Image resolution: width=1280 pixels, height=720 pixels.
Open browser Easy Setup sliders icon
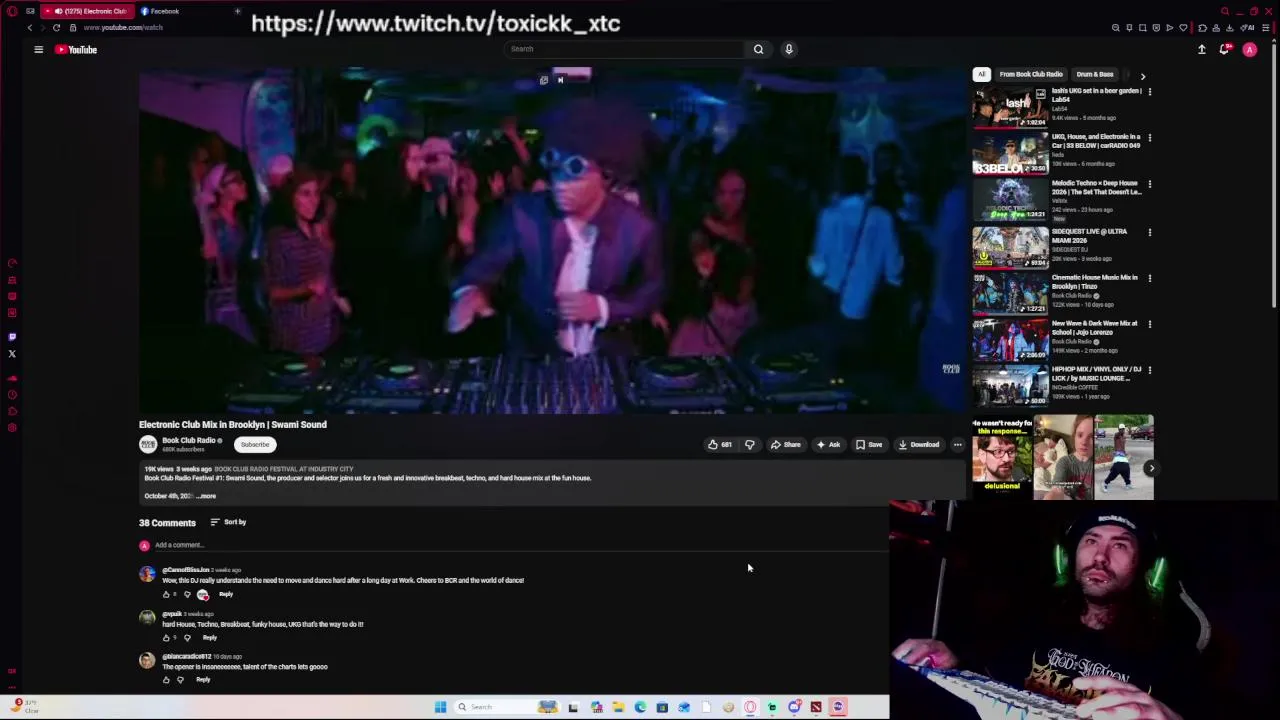pyautogui.click(x=1266, y=28)
